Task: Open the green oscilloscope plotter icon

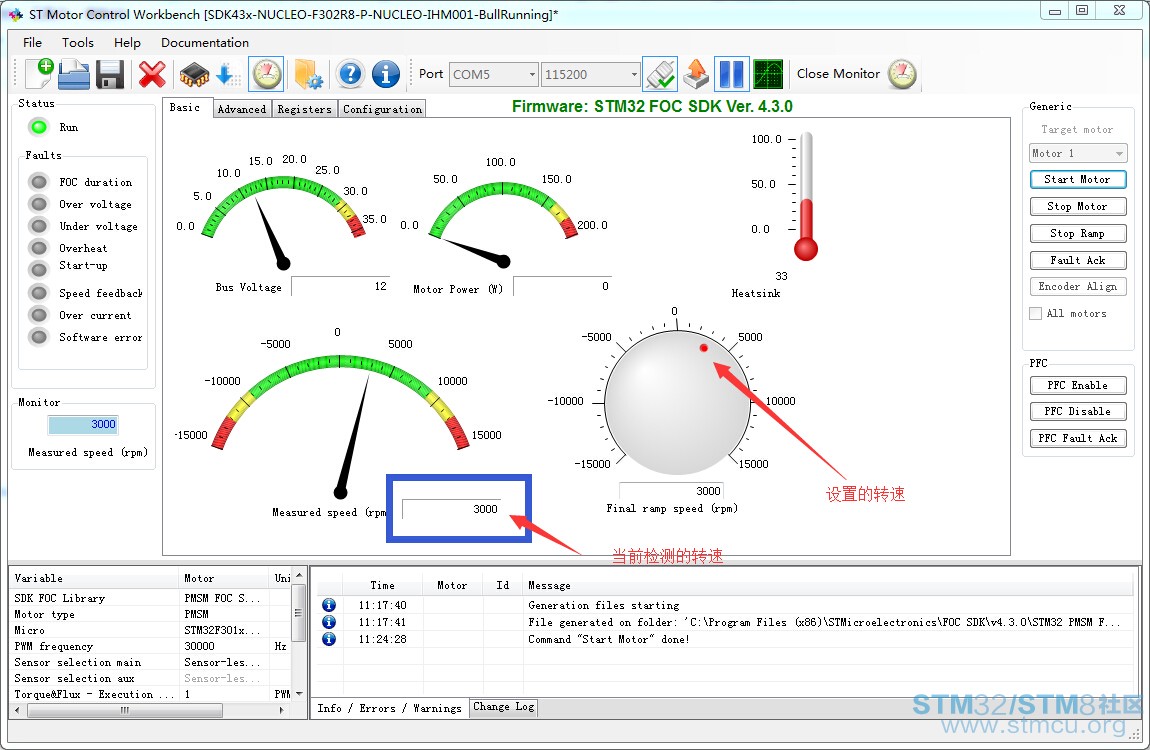Action: coord(768,74)
